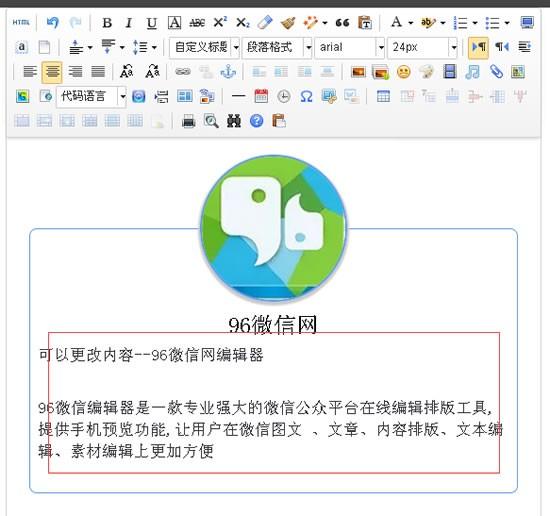
Task: Open the font color dropdown arrow
Action: click(410, 23)
